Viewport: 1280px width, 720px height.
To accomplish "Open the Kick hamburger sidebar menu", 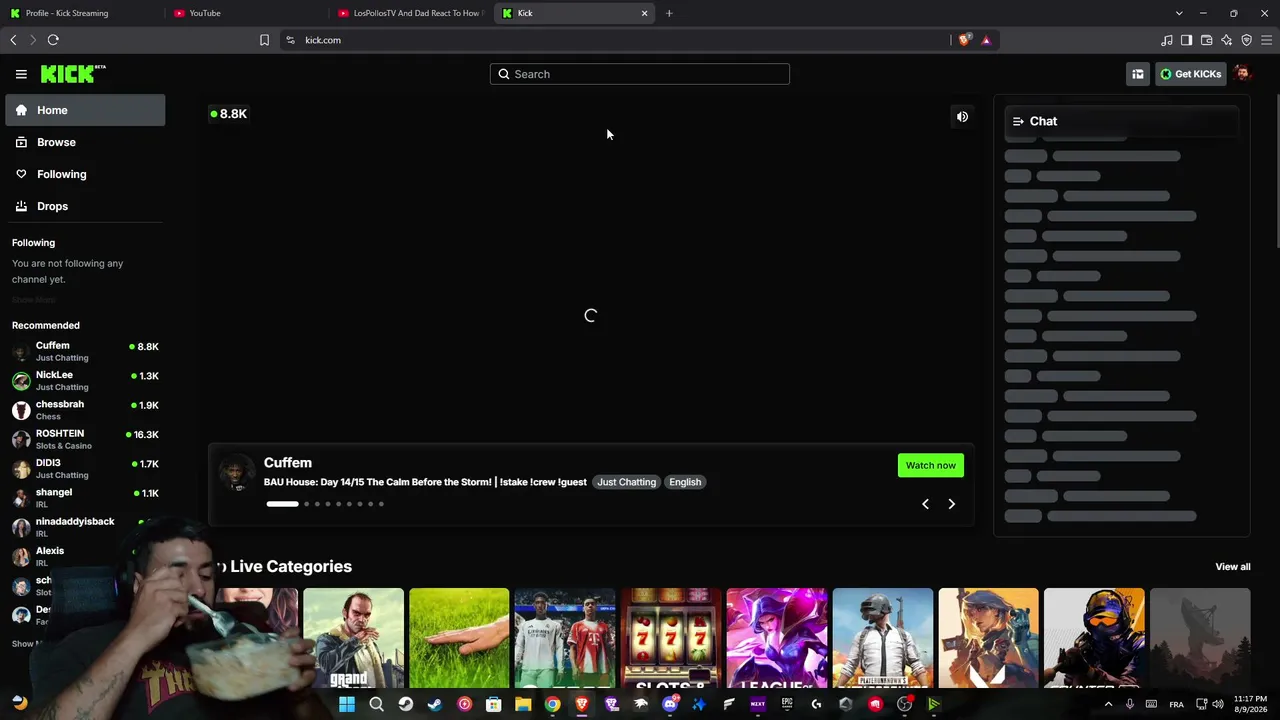I will click(21, 74).
